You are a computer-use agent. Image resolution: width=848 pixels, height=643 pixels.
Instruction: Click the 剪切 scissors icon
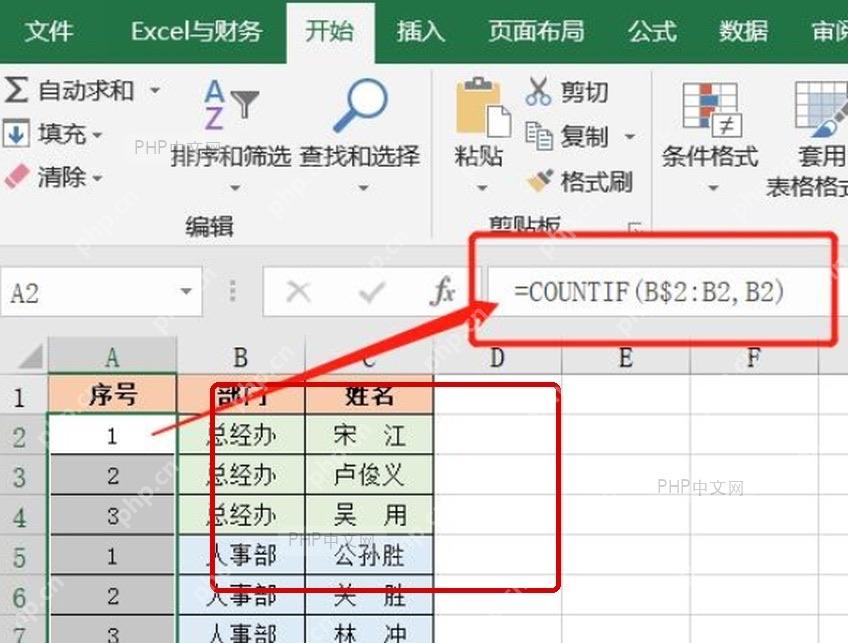538,91
